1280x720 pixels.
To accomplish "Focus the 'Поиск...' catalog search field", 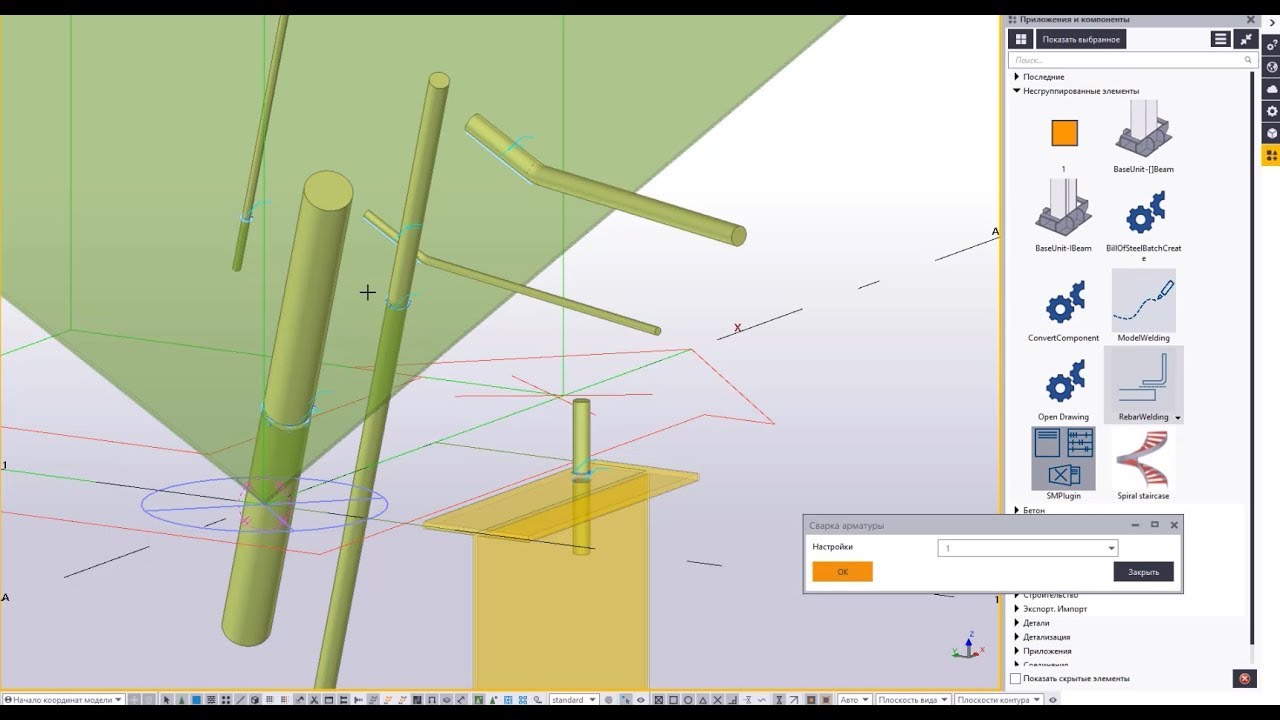I will coord(1133,60).
